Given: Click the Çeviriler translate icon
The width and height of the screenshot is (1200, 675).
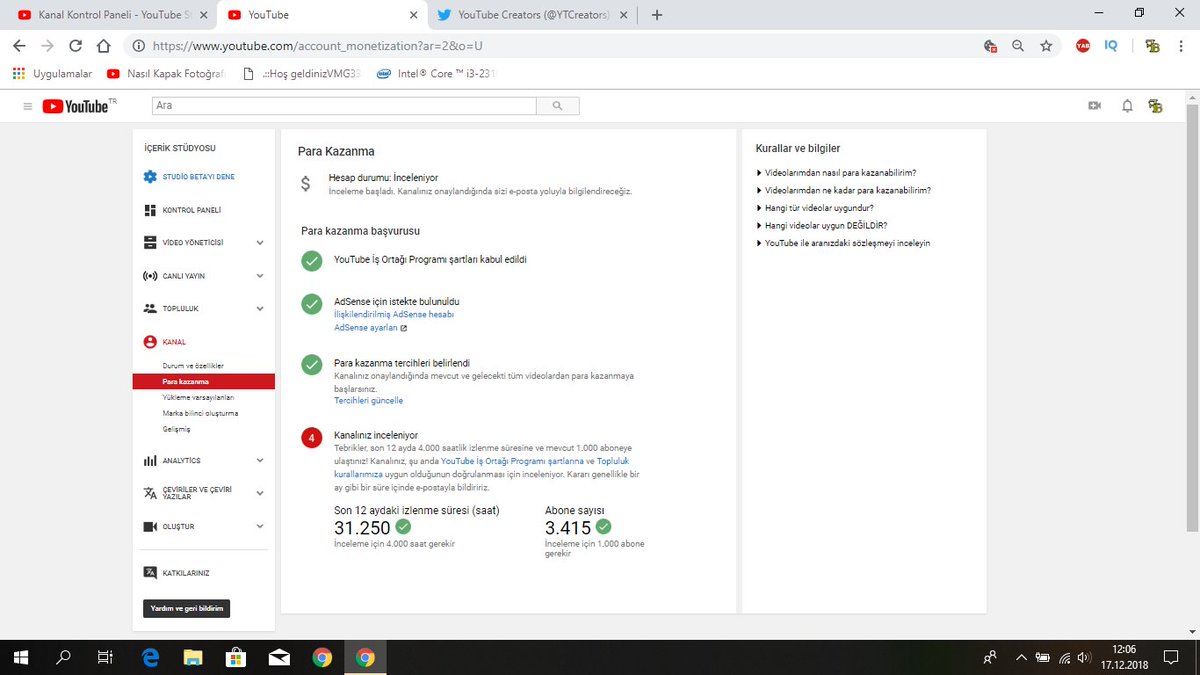Looking at the screenshot, I should pyautogui.click(x=150, y=493).
